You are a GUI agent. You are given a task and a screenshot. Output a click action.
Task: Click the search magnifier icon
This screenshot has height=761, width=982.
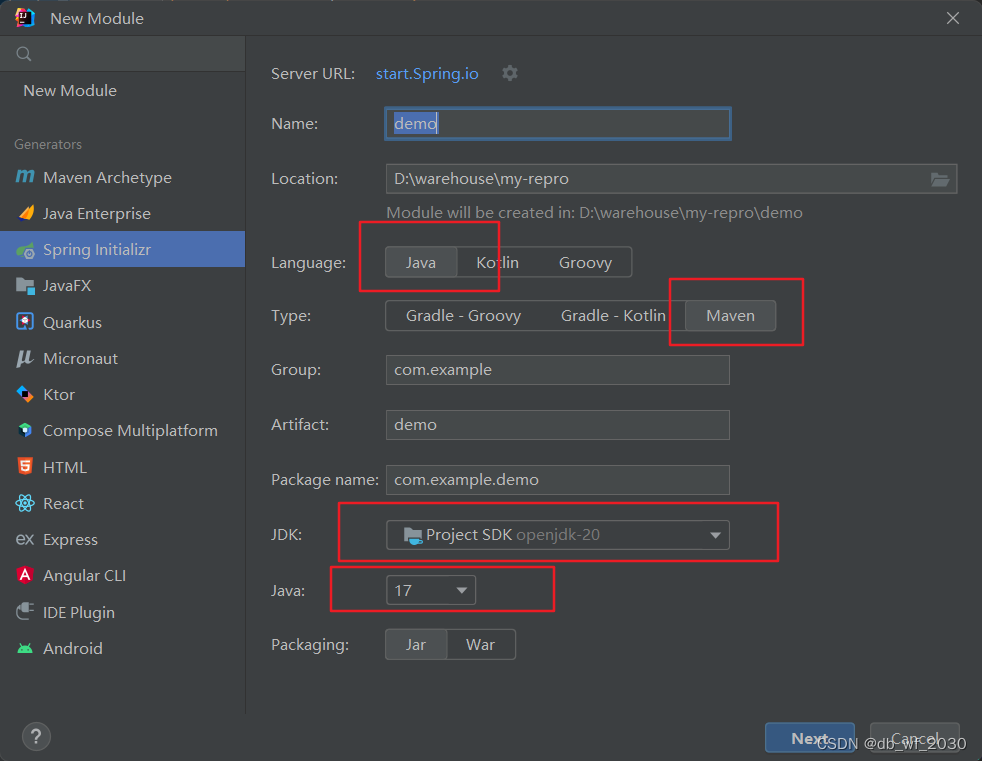click(24, 54)
